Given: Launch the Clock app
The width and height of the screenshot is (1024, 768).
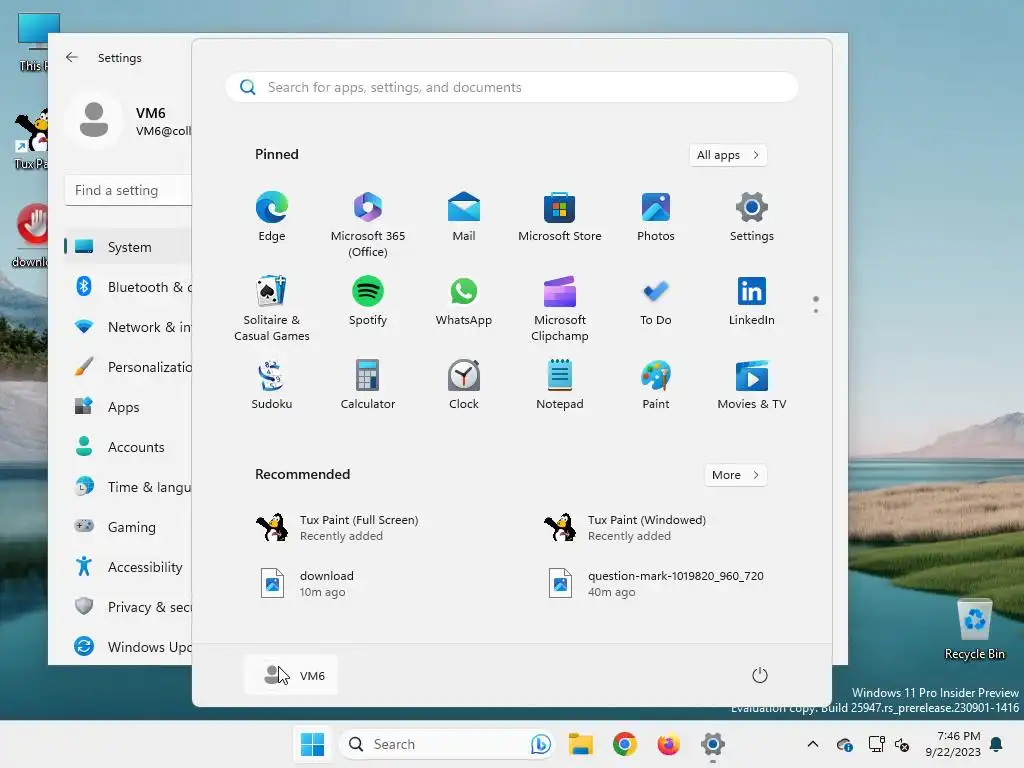Looking at the screenshot, I should 464,385.
